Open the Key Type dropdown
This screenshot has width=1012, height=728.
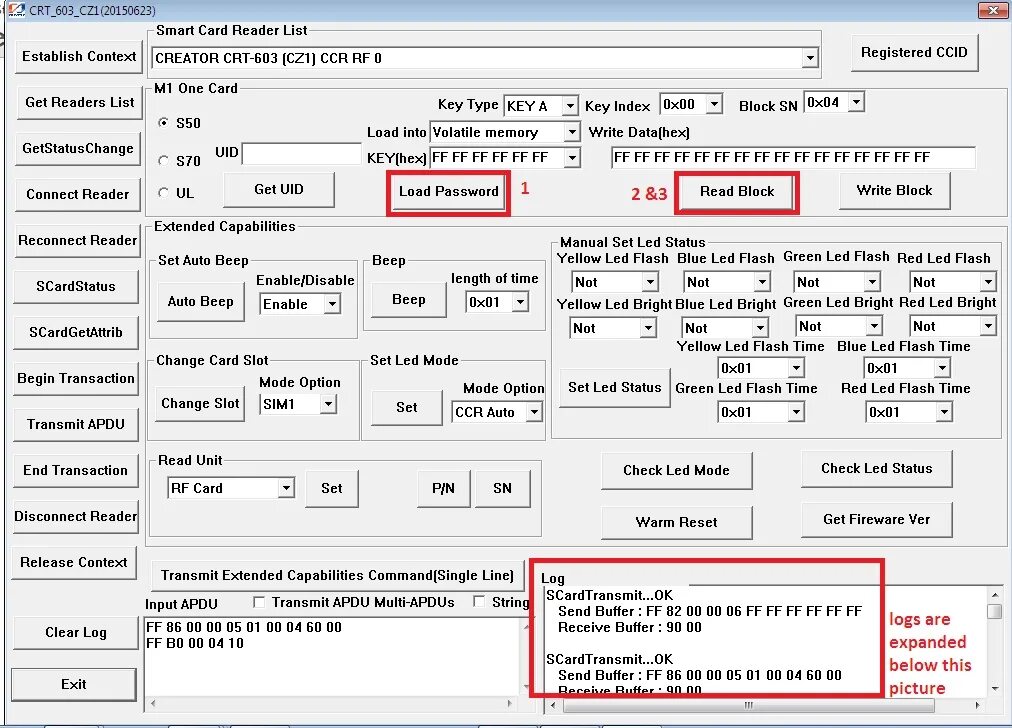569,105
